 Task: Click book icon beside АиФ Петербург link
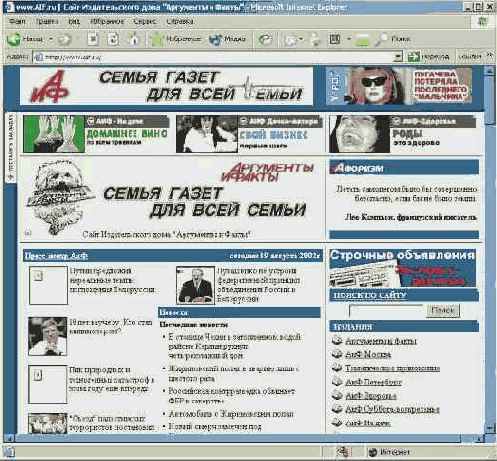(337, 382)
